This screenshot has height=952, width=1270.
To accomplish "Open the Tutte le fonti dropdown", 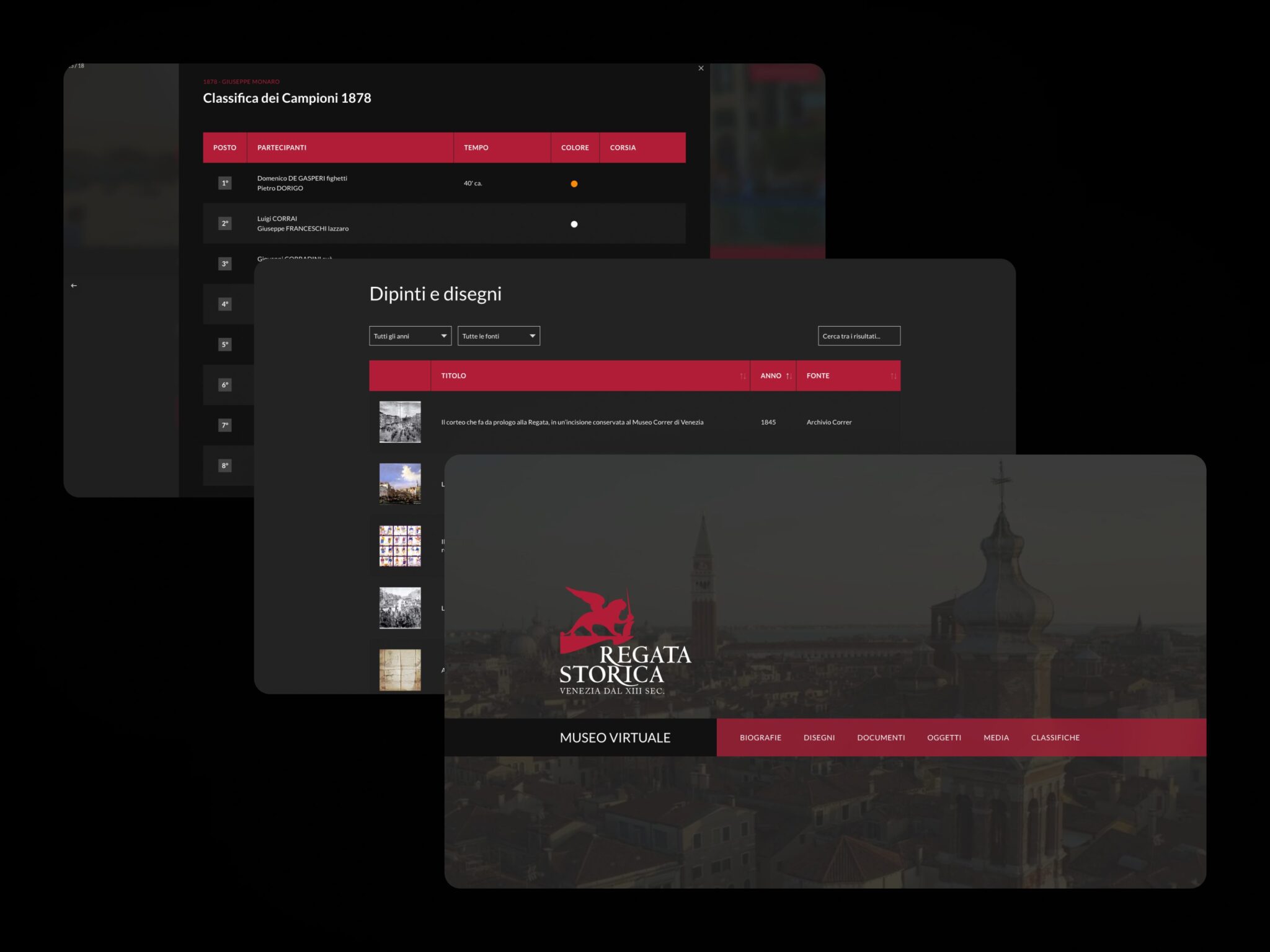I will (499, 336).
